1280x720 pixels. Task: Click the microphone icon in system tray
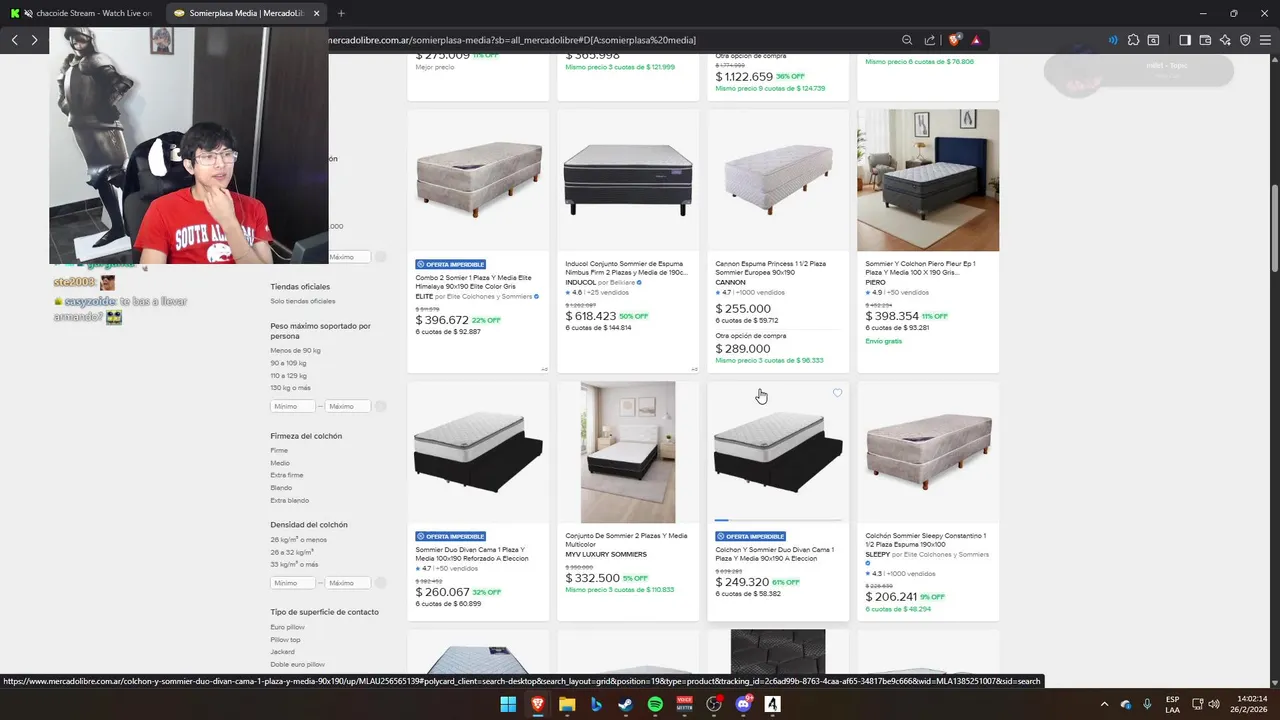1147,704
